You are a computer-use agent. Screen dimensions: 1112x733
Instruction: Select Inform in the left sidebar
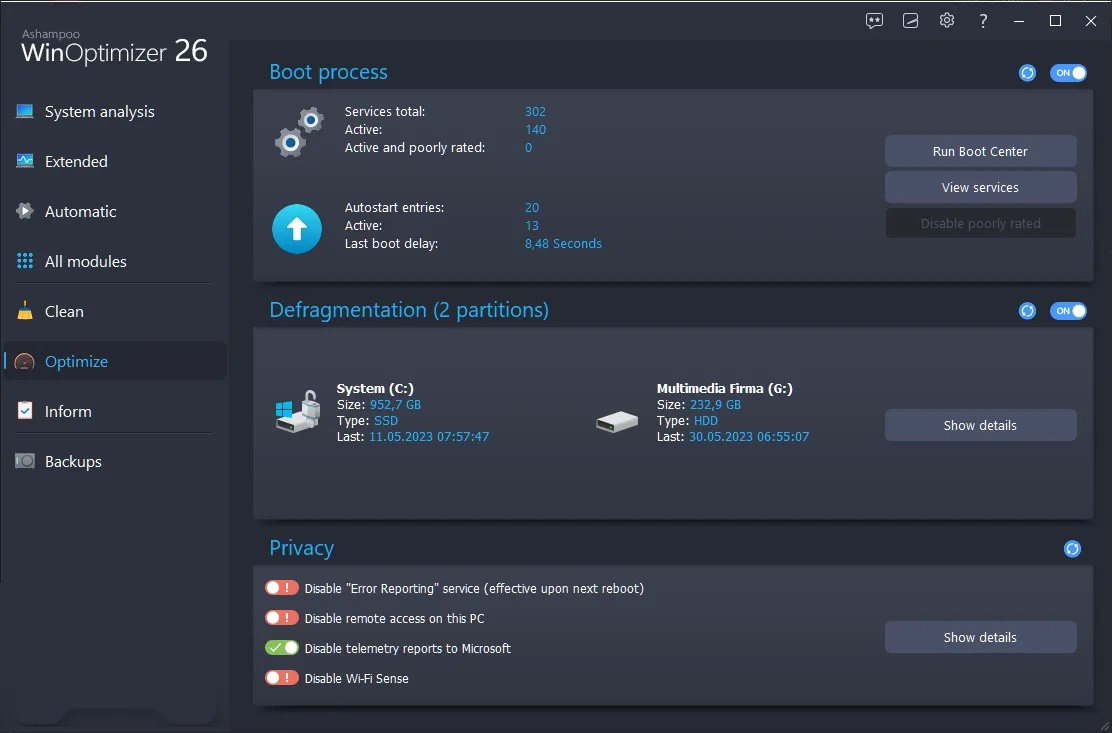pyautogui.click(x=67, y=411)
